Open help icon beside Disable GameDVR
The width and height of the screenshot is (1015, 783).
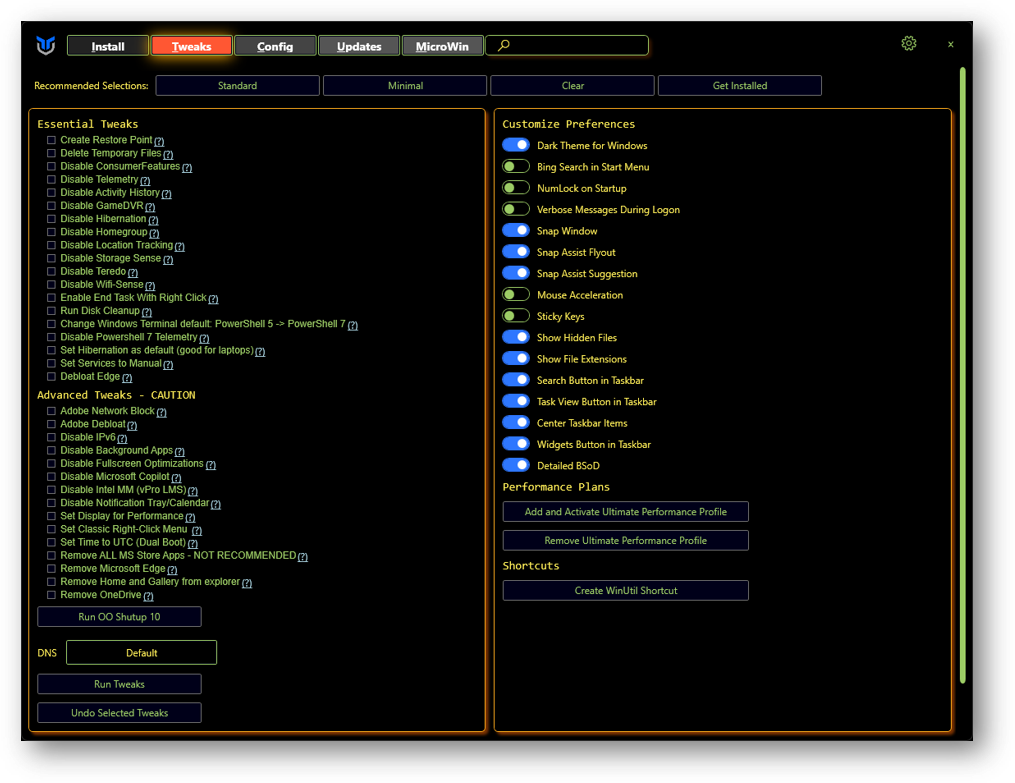point(150,207)
